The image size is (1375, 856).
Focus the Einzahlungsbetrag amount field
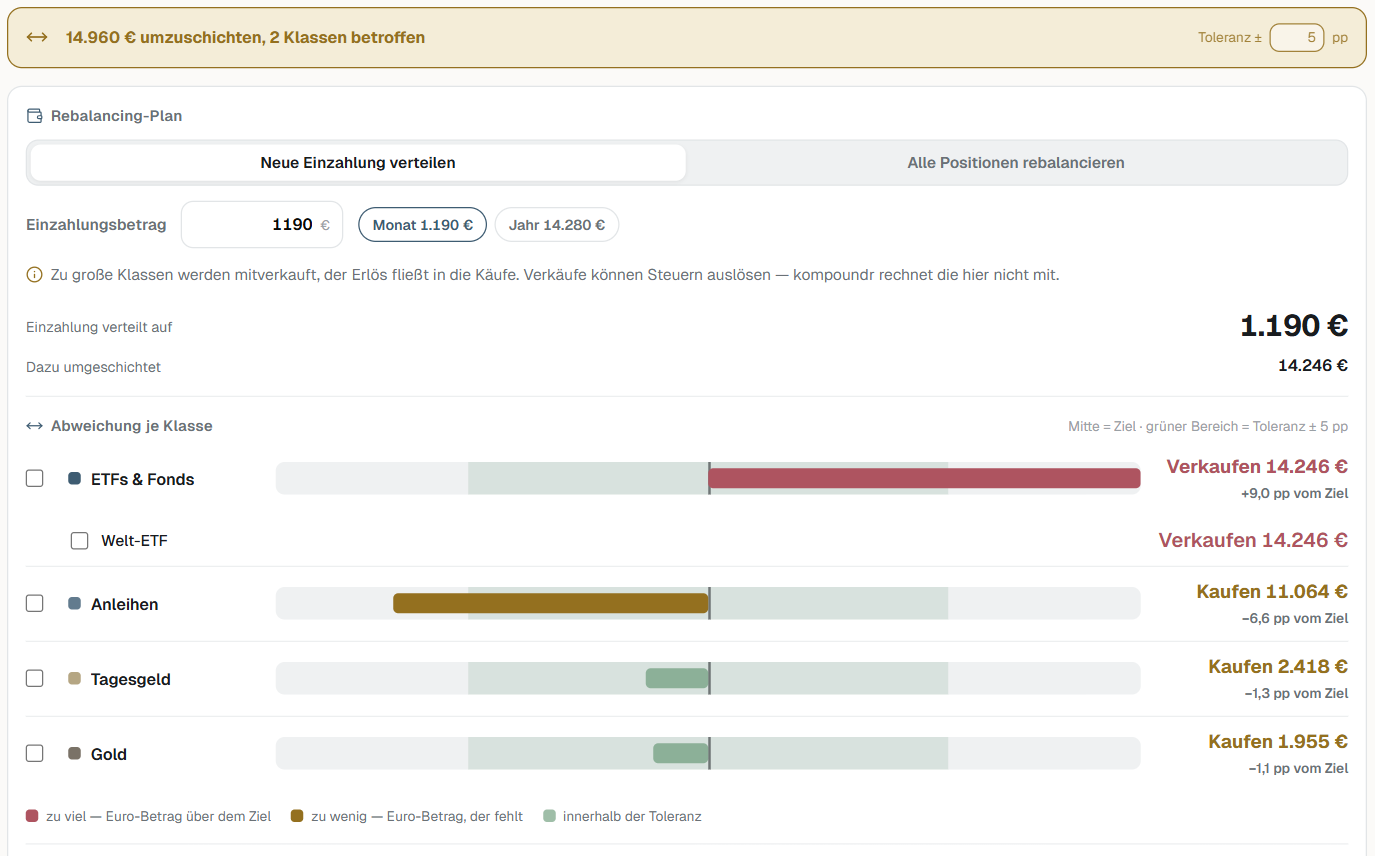point(262,225)
